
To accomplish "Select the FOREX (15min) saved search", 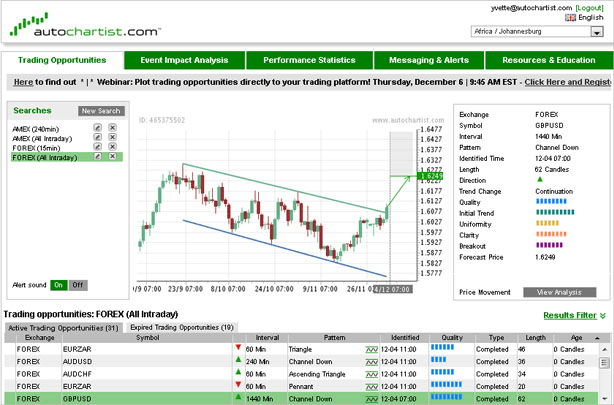I will [37, 148].
